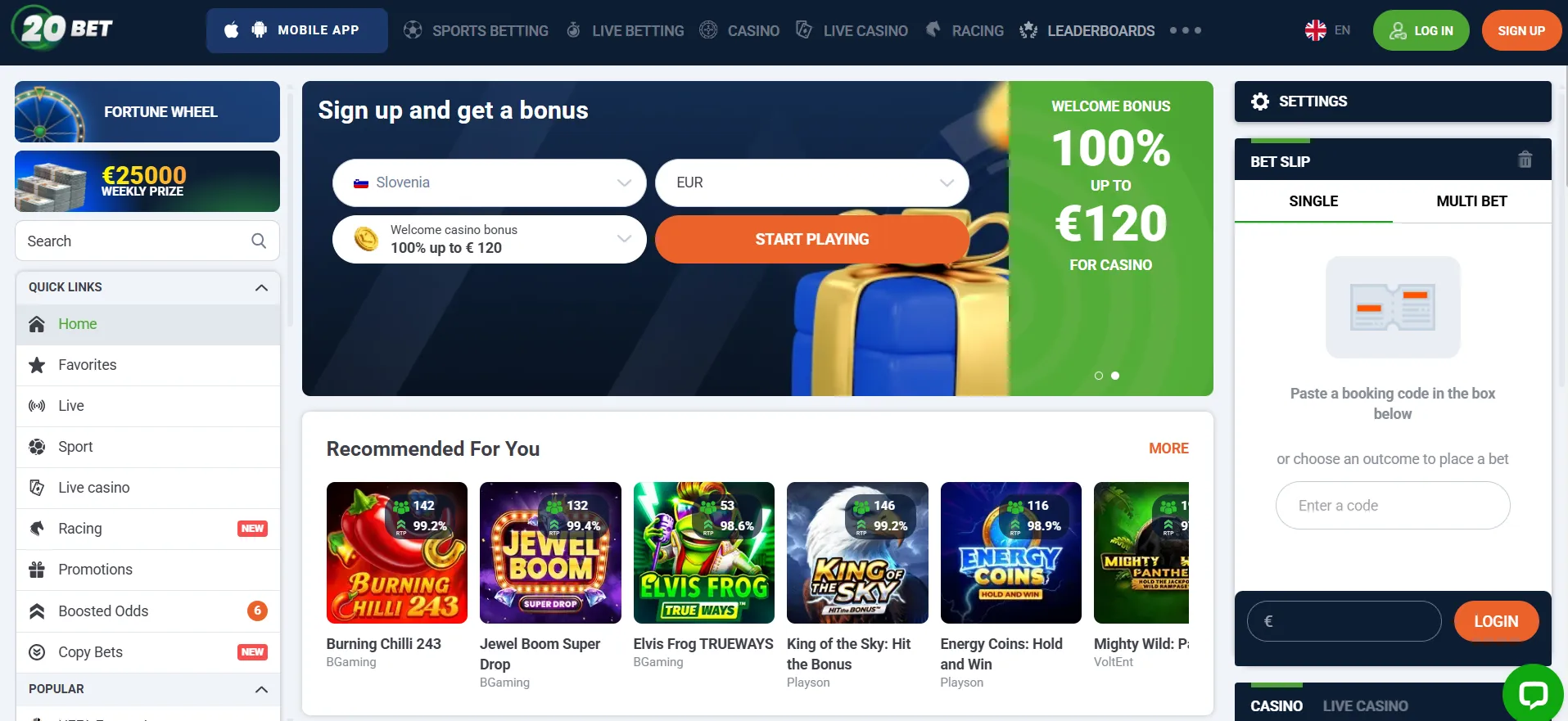The width and height of the screenshot is (1568, 721).
Task: Select the second banner carousel dot
Action: 1114,376
